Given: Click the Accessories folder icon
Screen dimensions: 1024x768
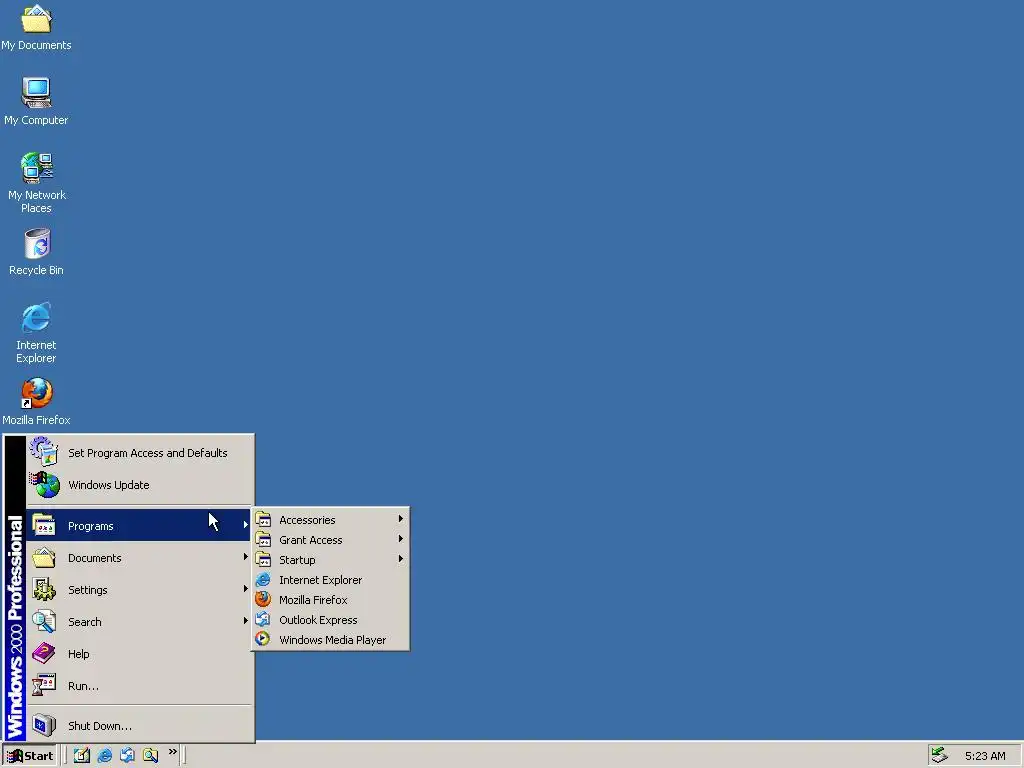Looking at the screenshot, I should pyautogui.click(x=263, y=520).
